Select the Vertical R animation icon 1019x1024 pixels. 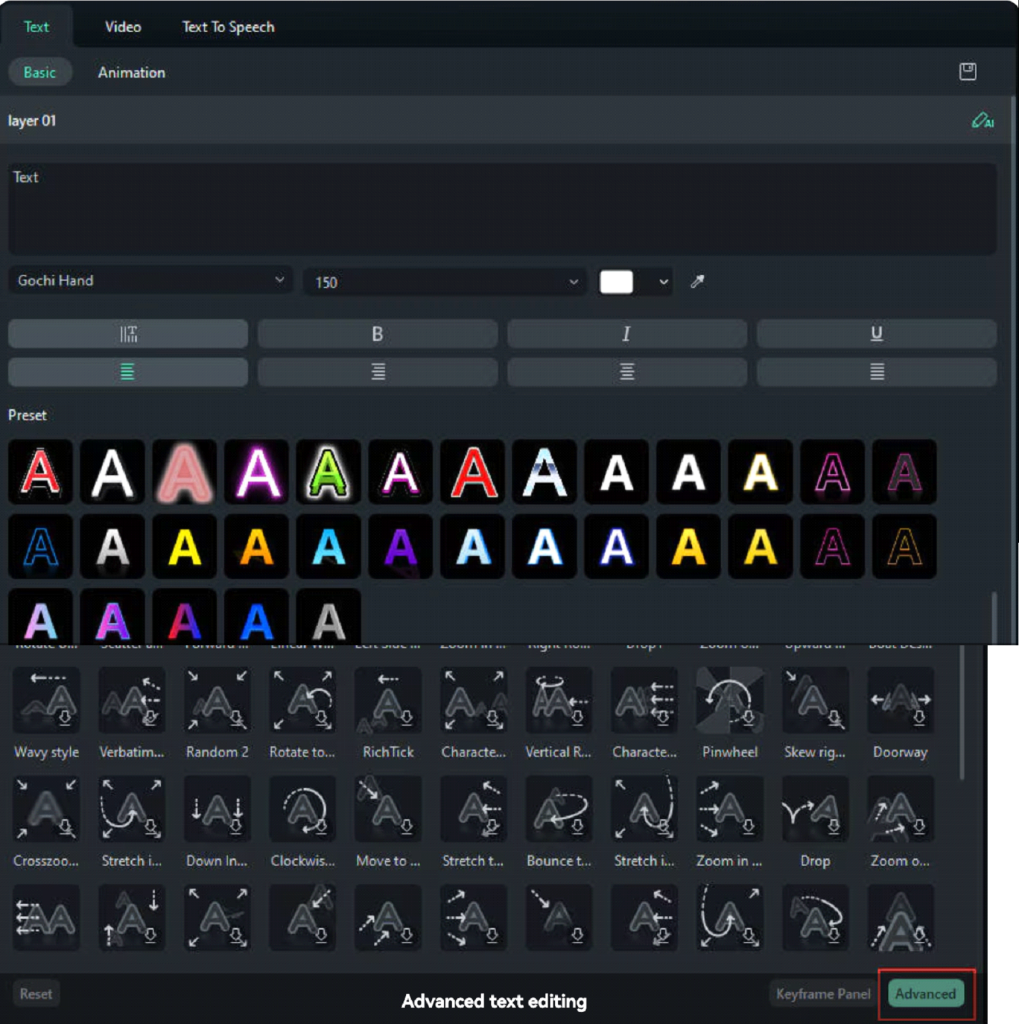point(558,700)
